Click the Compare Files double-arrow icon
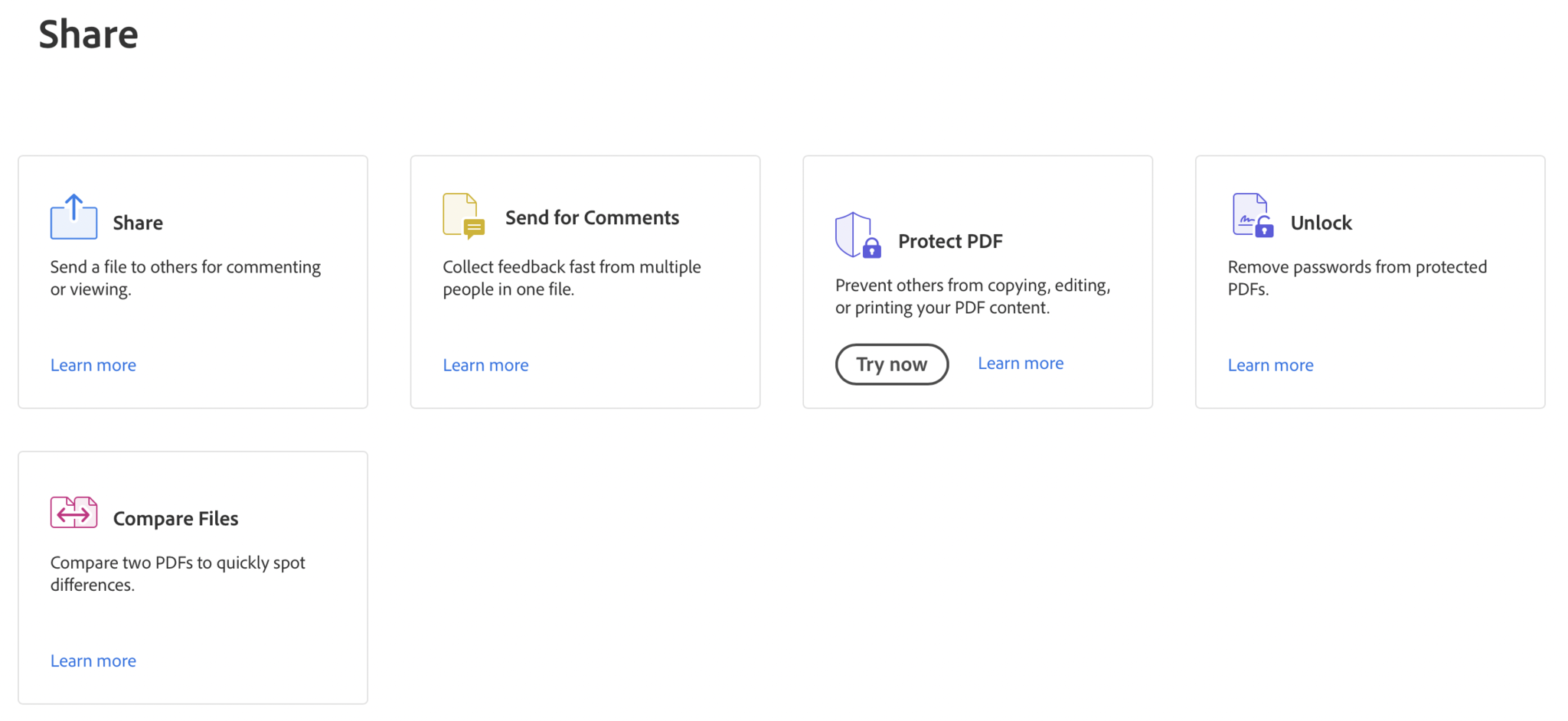 (x=73, y=513)
